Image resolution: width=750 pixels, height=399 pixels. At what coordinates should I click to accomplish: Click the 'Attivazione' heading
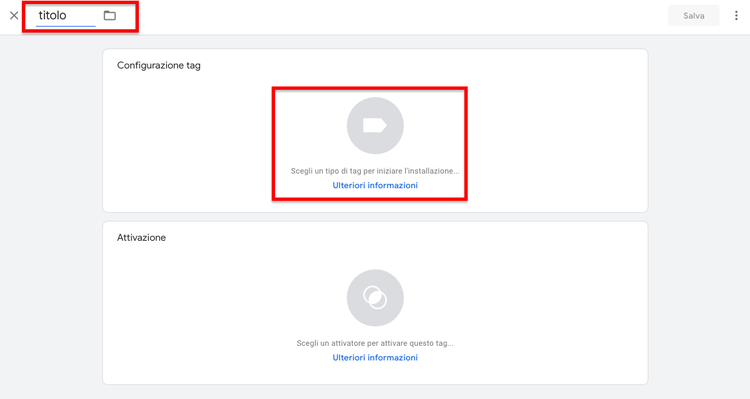pos(142,238)
